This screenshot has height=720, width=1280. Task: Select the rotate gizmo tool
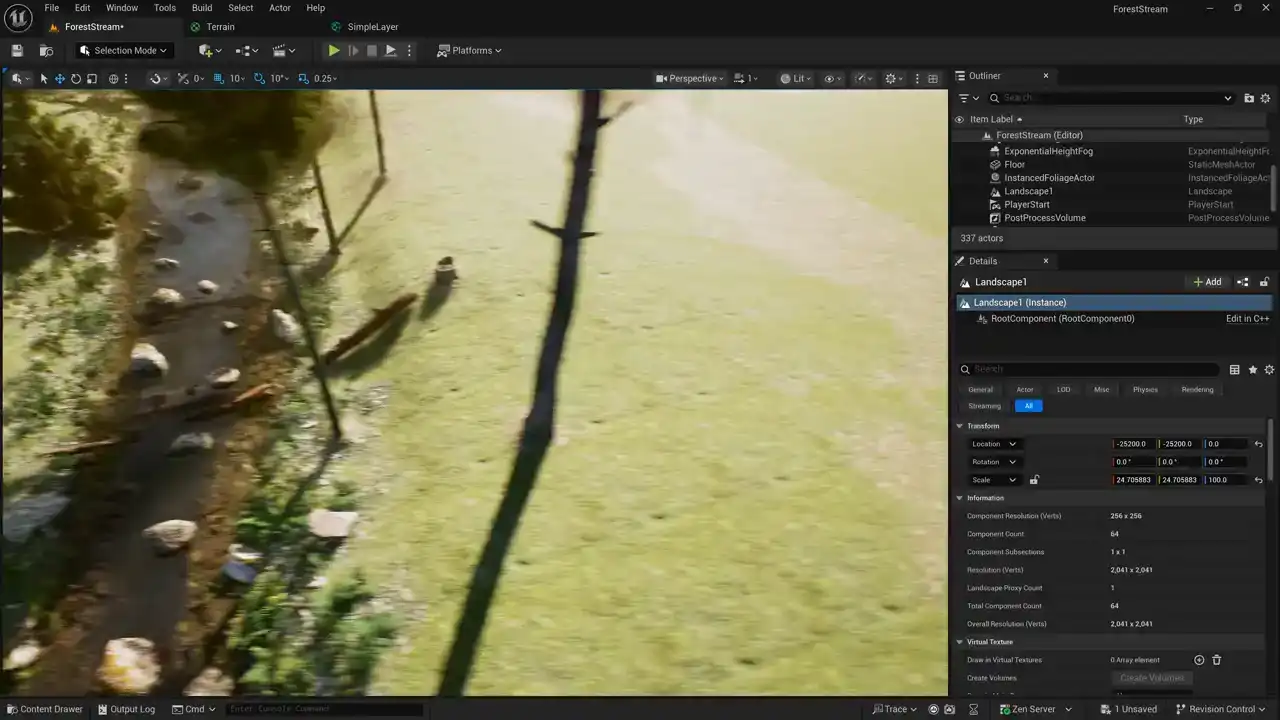pyautogui.click(x=76, y=79)
